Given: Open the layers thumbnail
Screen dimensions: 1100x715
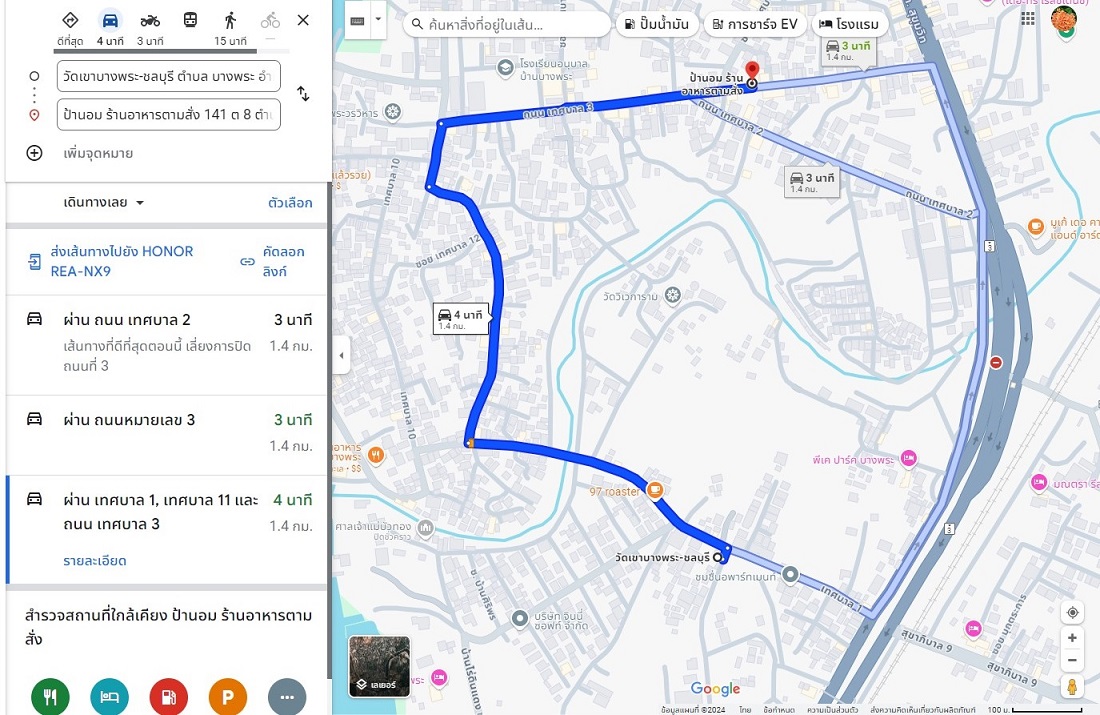Looking at the screenshot, I should coord(380,667).
